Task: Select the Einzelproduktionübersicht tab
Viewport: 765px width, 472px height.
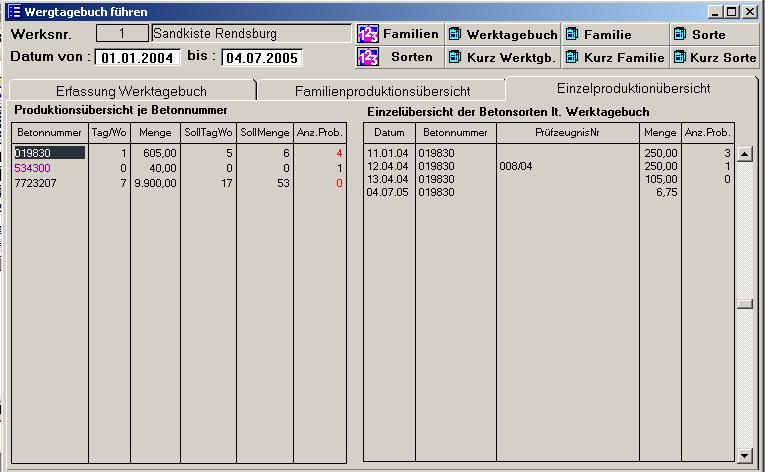Action: (632, 88)
